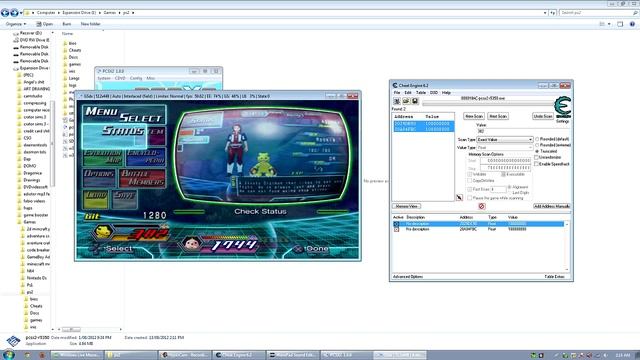The image size is (640, 360).
Task: Open Cheat Engine Help menu
Action: (x=447, y=93)
